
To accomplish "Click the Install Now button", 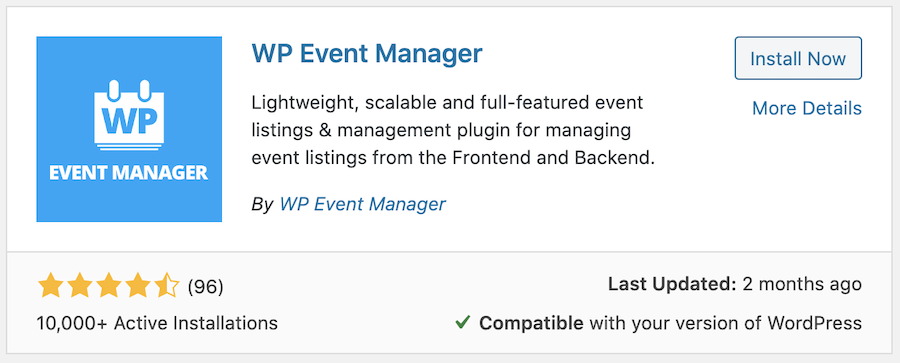I will tap(798, 58).
